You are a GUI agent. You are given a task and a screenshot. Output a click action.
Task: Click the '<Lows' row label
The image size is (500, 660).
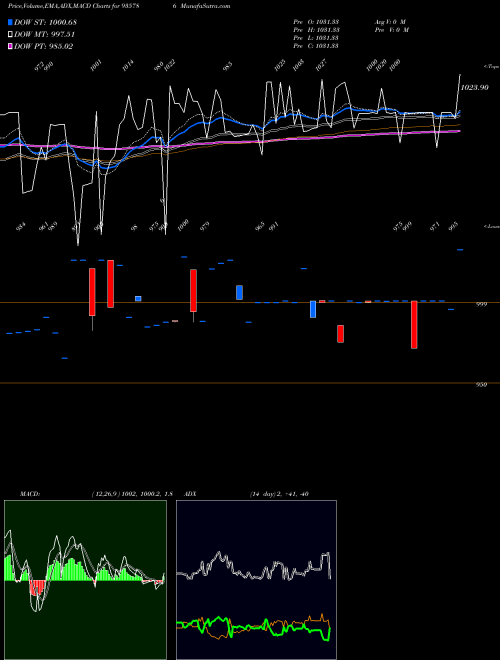[x=491, y=226]
